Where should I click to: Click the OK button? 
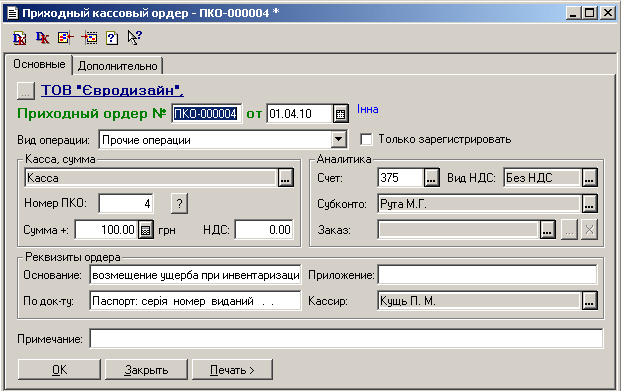tap(59, 370)
